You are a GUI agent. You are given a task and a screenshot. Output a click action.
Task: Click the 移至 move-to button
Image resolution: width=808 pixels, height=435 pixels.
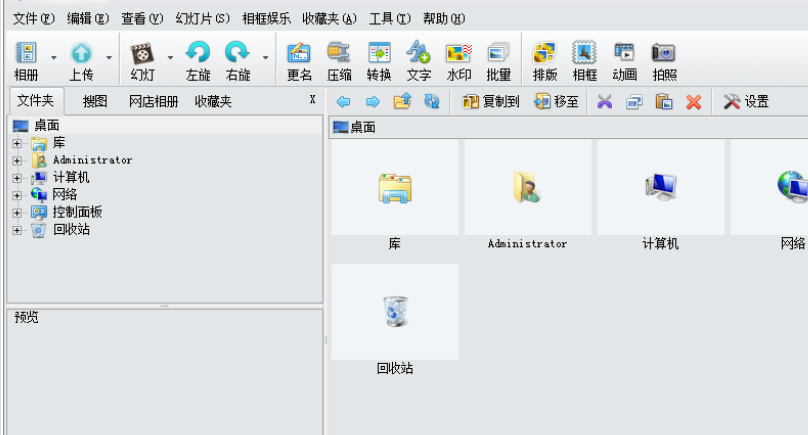[x=556, y=102]
